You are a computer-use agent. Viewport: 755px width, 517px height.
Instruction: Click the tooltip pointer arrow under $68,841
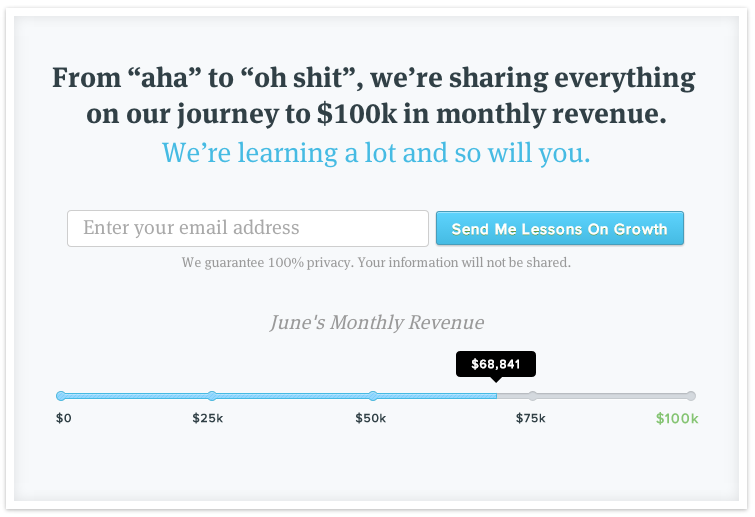tap(496, 380)
